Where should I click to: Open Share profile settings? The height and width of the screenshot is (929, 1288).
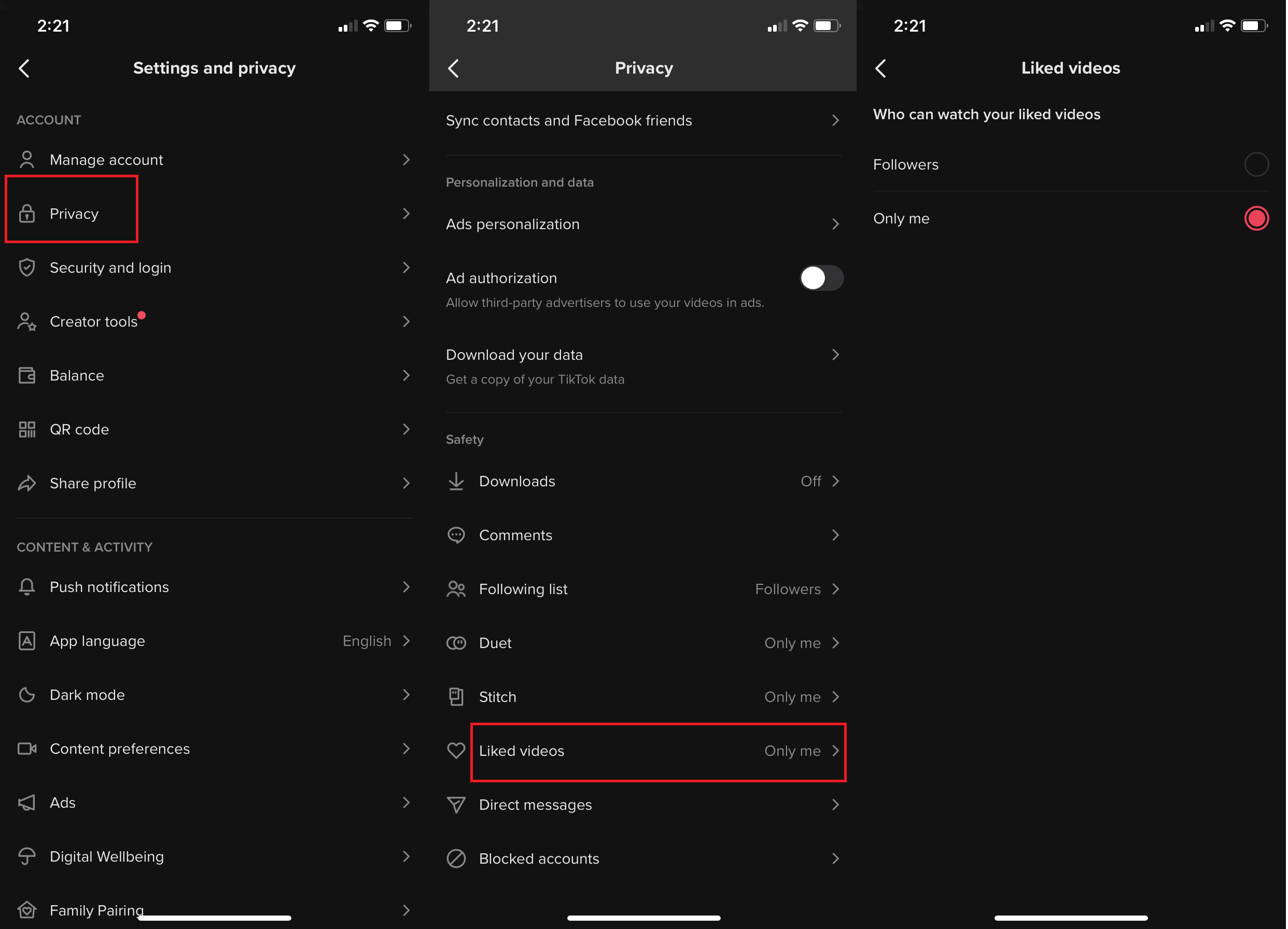pos(214,483)
